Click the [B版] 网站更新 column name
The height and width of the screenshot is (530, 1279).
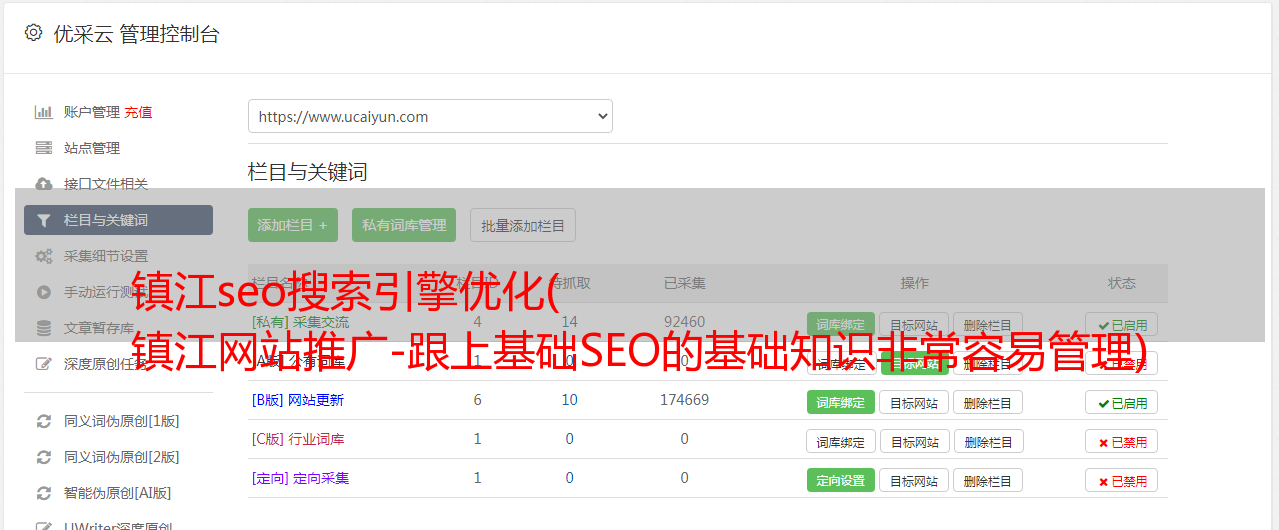298,400
